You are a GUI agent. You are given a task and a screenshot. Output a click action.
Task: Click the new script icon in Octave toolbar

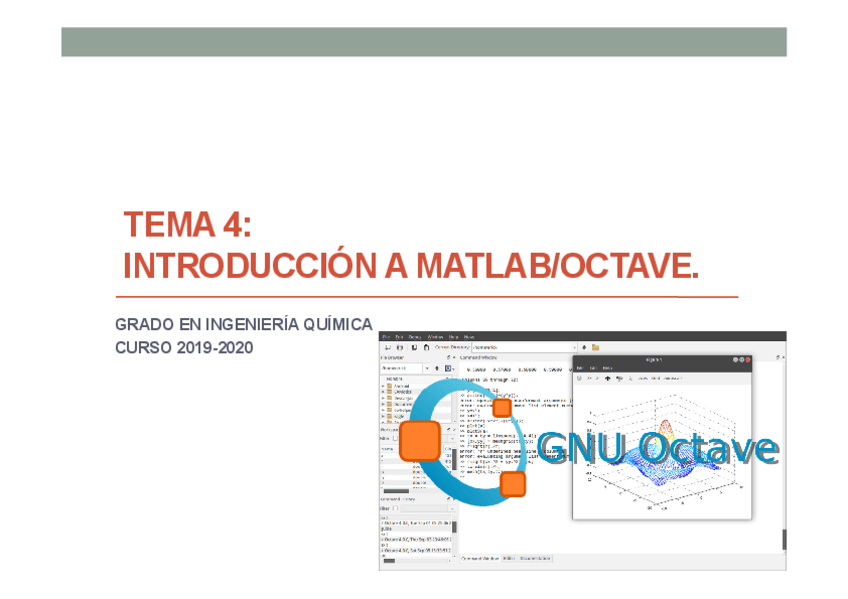pyautogui.click(x=388, y=346)
